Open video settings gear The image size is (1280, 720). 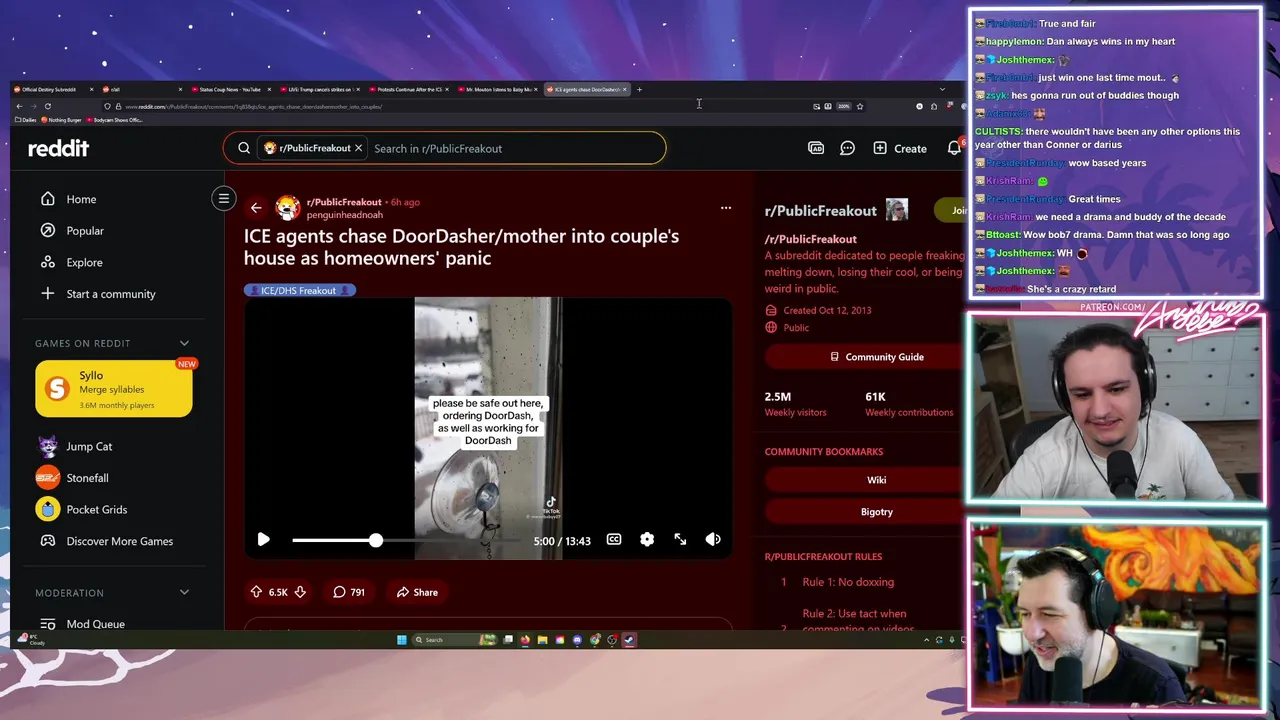[647, 540]
